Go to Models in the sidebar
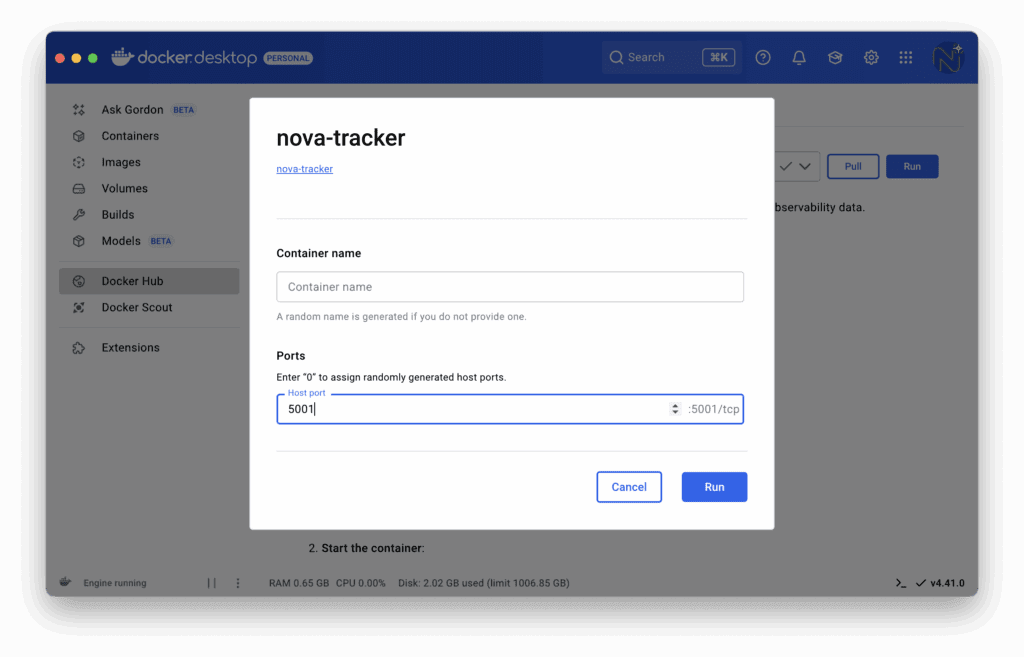The height and width of the screenshot is (657, 1024). point(149,241)
